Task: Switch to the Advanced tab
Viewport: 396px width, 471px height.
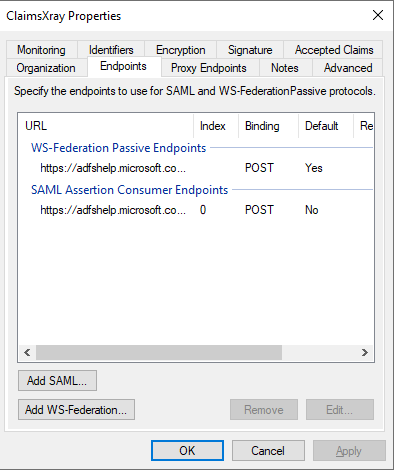Action: click(348, 68)
